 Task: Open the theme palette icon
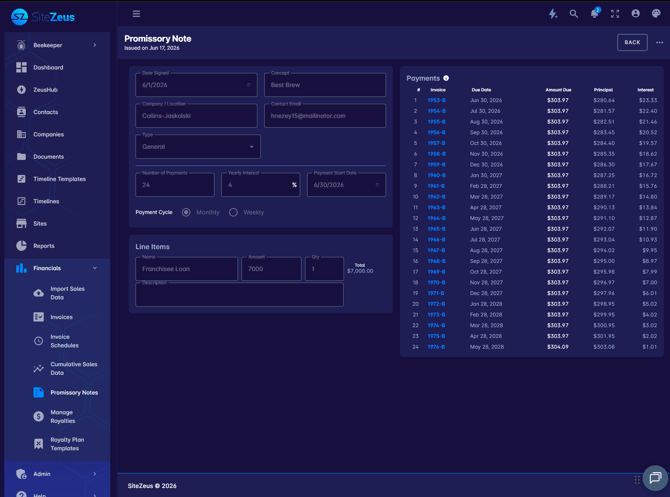point(656,14)
